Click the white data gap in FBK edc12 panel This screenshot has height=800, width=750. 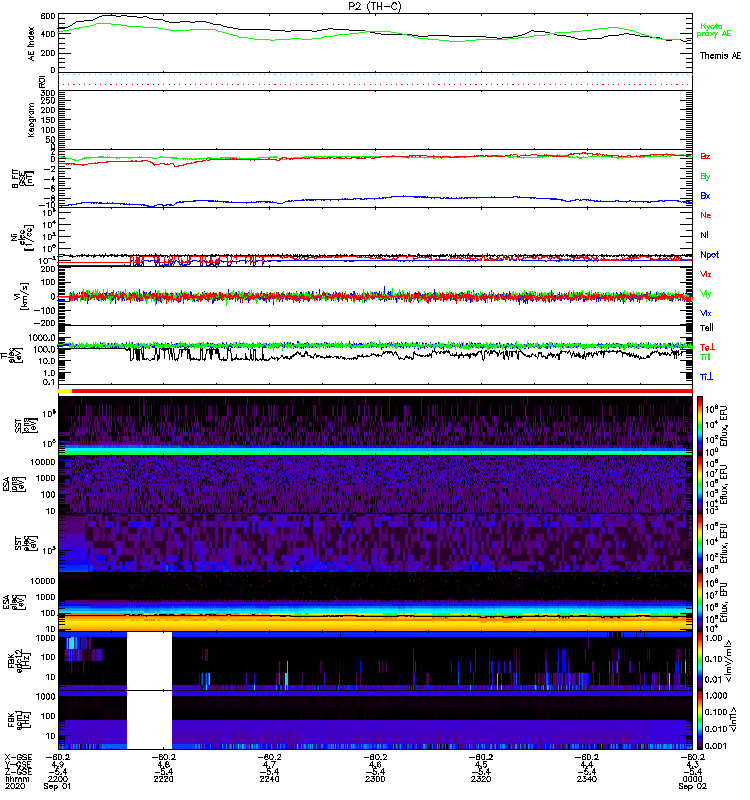149,660
